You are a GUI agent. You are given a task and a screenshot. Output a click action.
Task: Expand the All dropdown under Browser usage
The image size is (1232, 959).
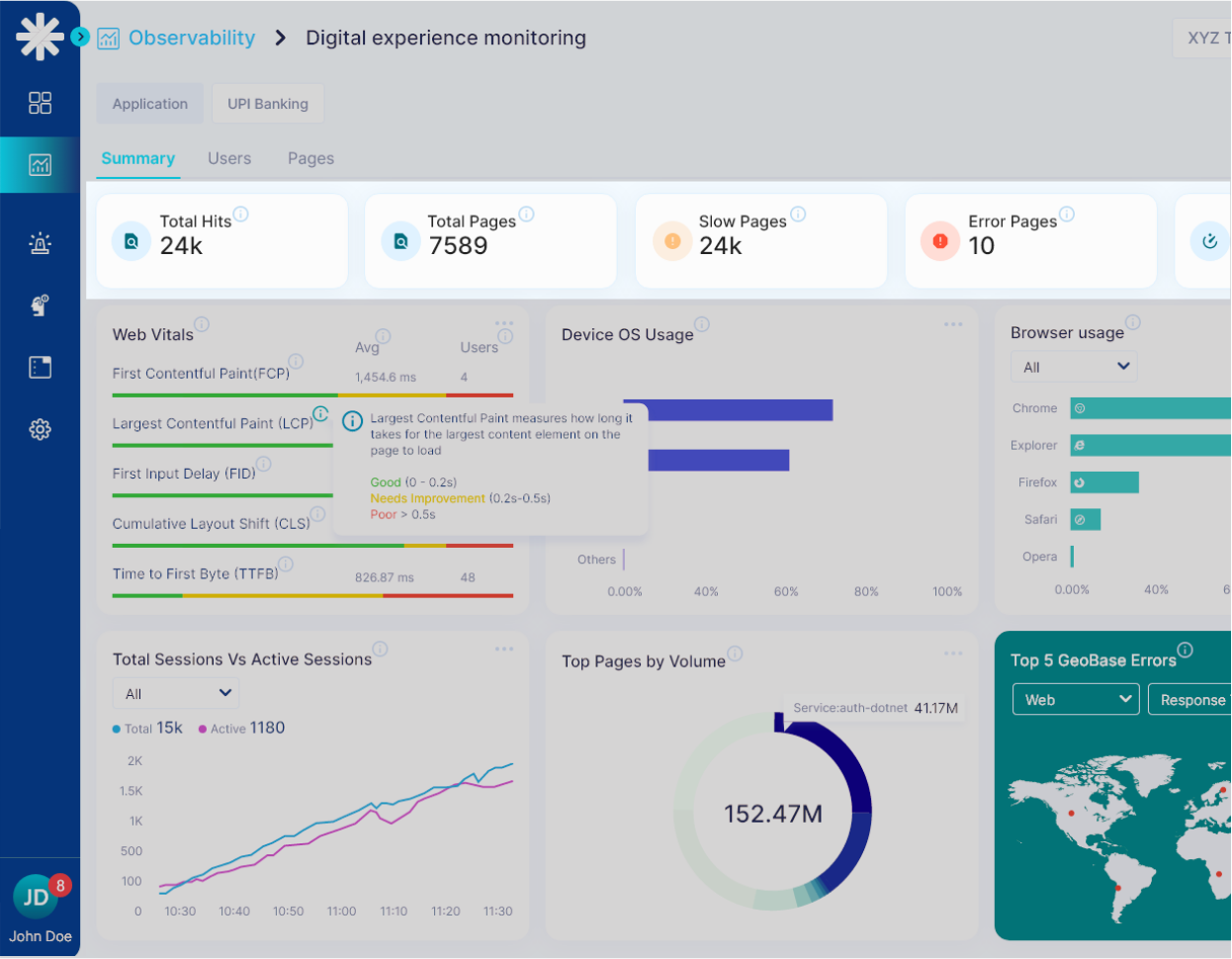pos(1073,367)
